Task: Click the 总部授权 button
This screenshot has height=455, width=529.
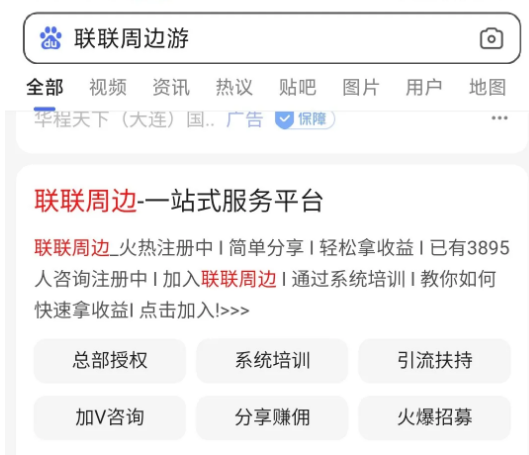Action: [110, 361]
